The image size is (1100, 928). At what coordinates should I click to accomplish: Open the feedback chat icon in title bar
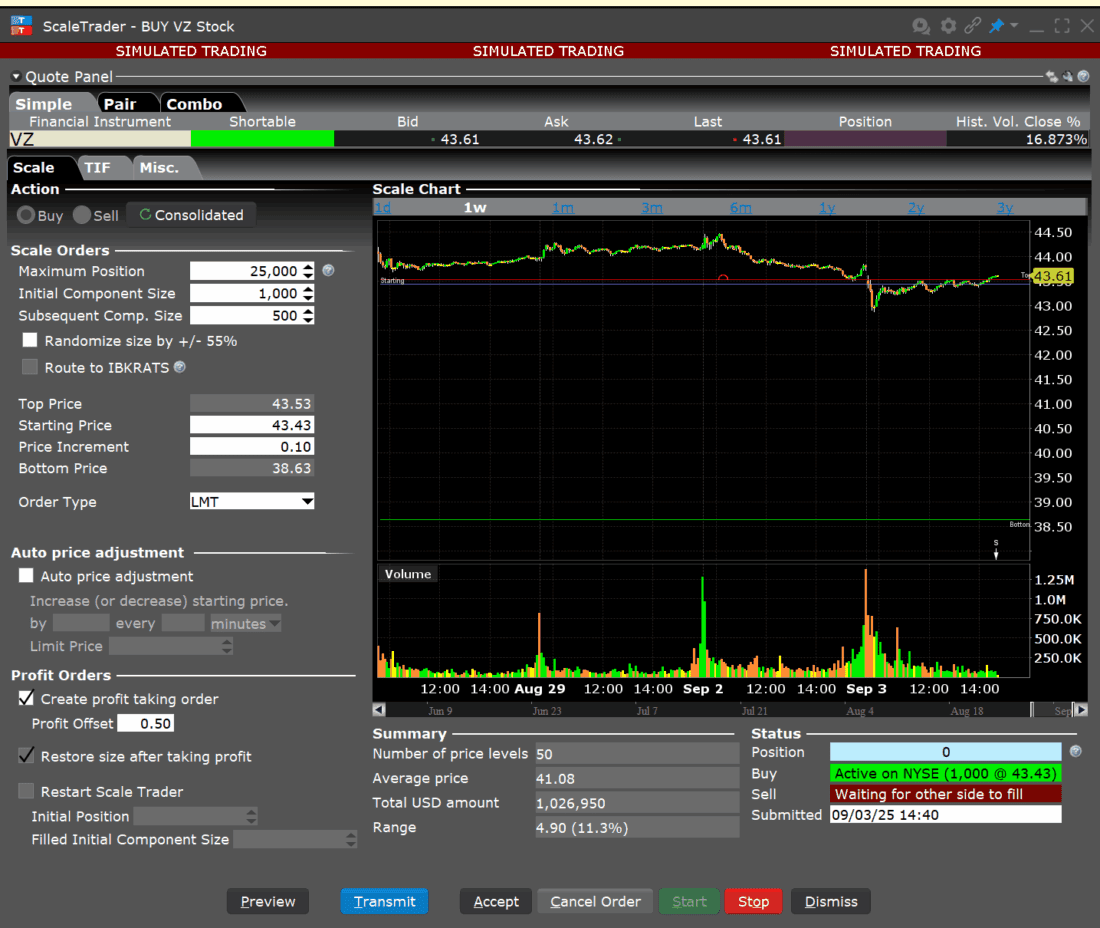[921, 26]
